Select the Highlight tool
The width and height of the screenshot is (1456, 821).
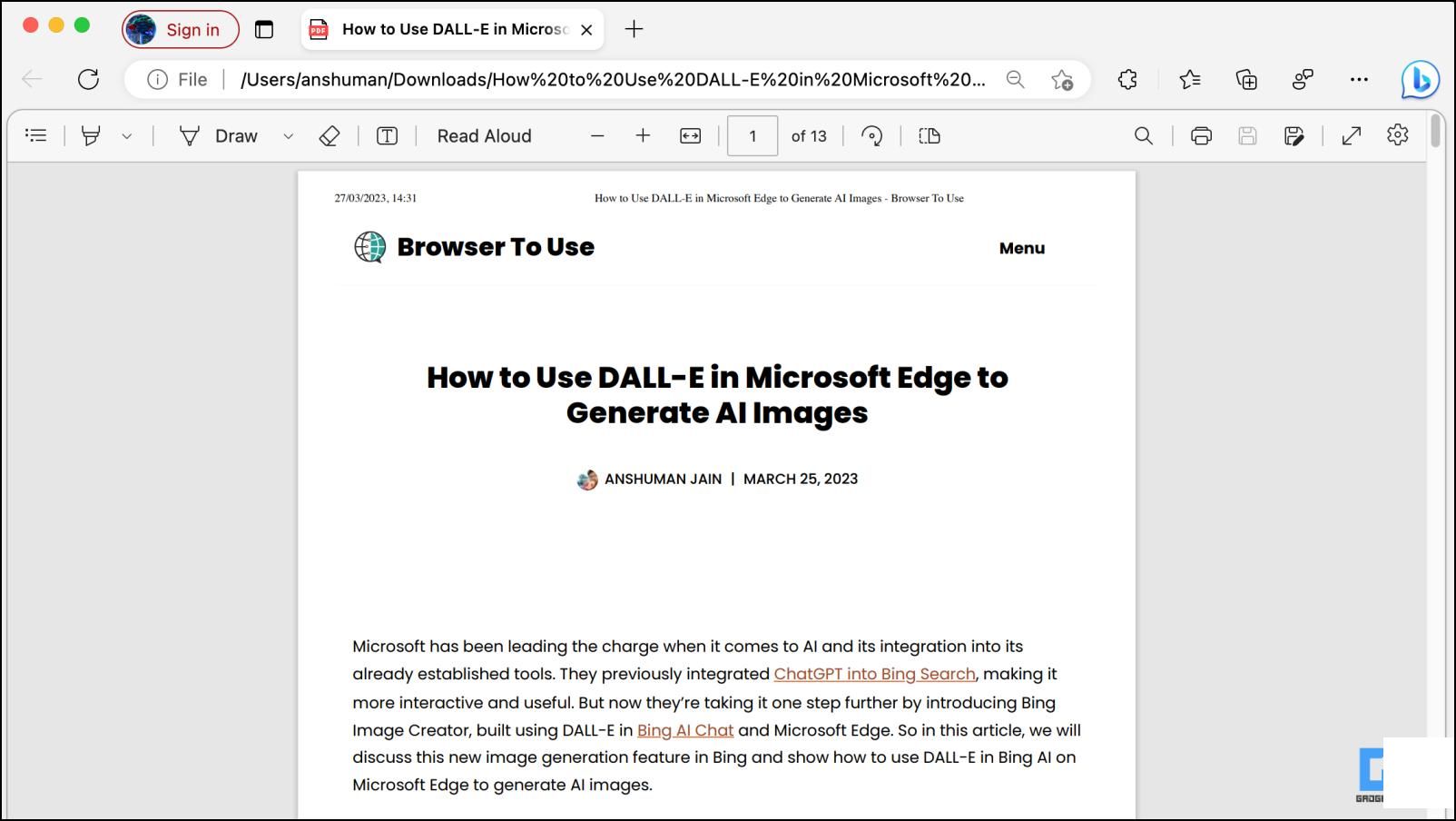click(91, 136)
